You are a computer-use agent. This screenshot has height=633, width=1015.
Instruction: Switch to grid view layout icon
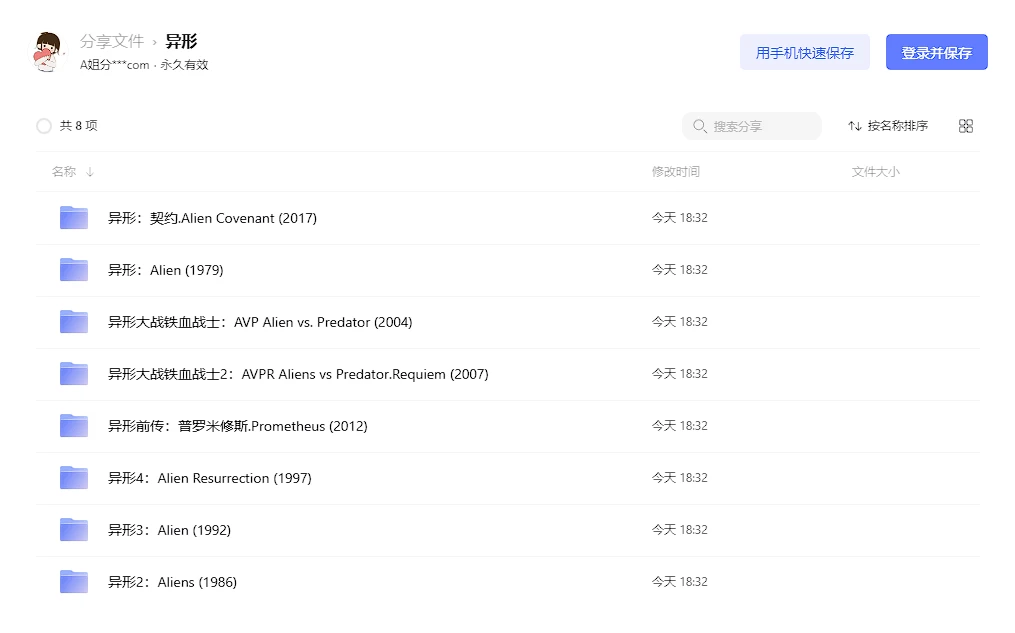965,126
